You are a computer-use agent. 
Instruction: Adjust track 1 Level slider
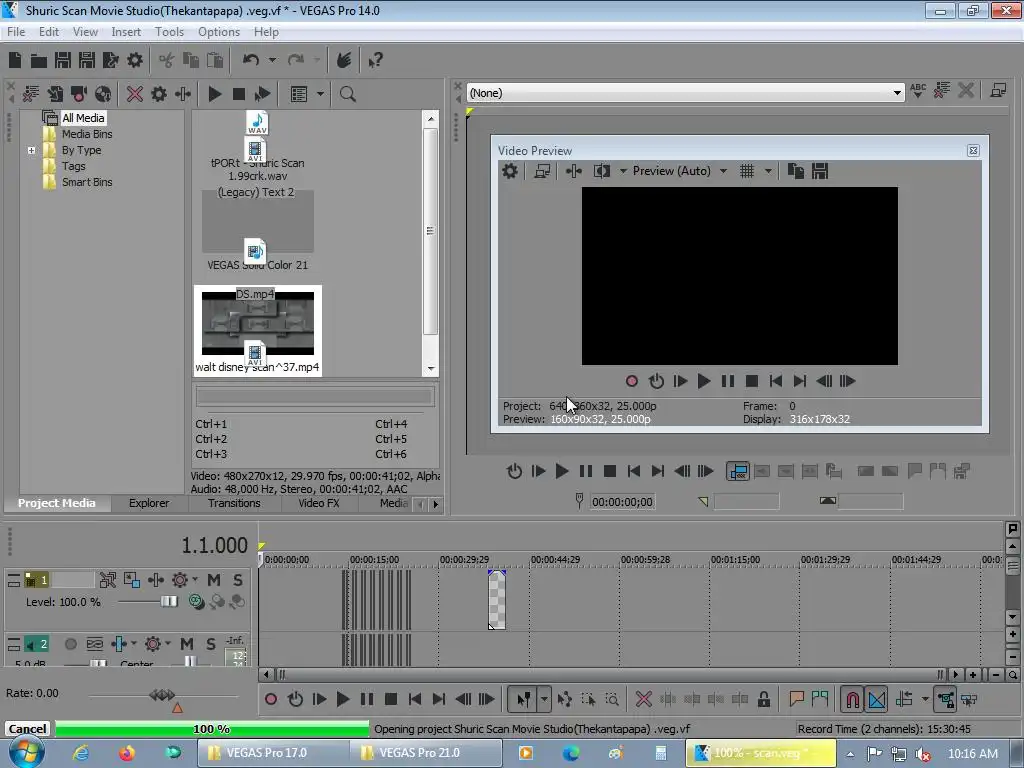coord(168,601)
